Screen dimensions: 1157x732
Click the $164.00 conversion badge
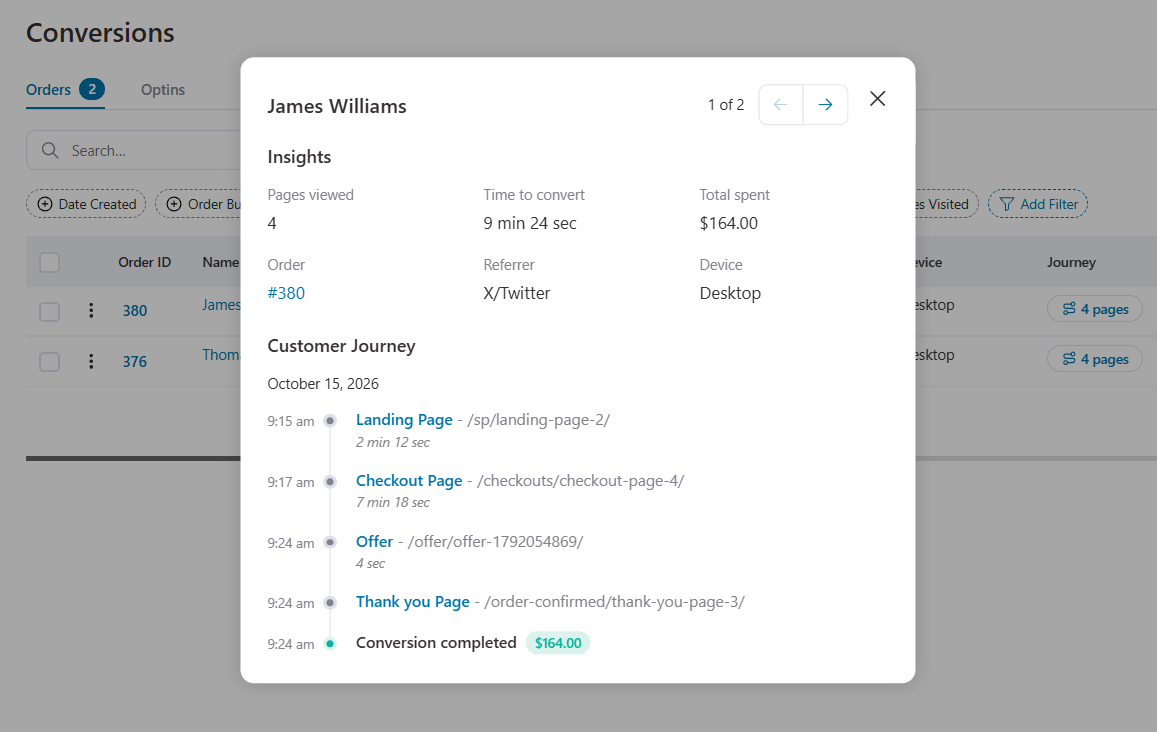pyautogui.click(x=558, y=643)
